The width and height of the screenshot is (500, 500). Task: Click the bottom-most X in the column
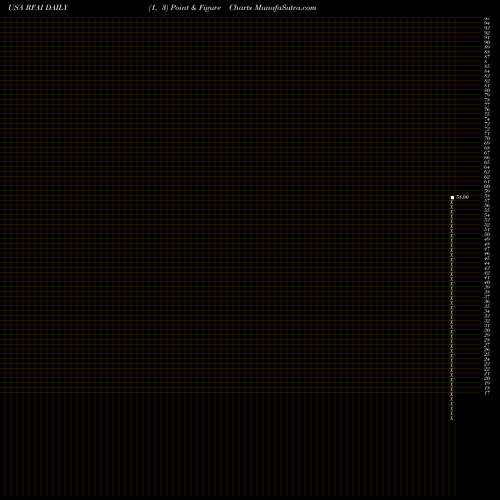tap(452, 417)
